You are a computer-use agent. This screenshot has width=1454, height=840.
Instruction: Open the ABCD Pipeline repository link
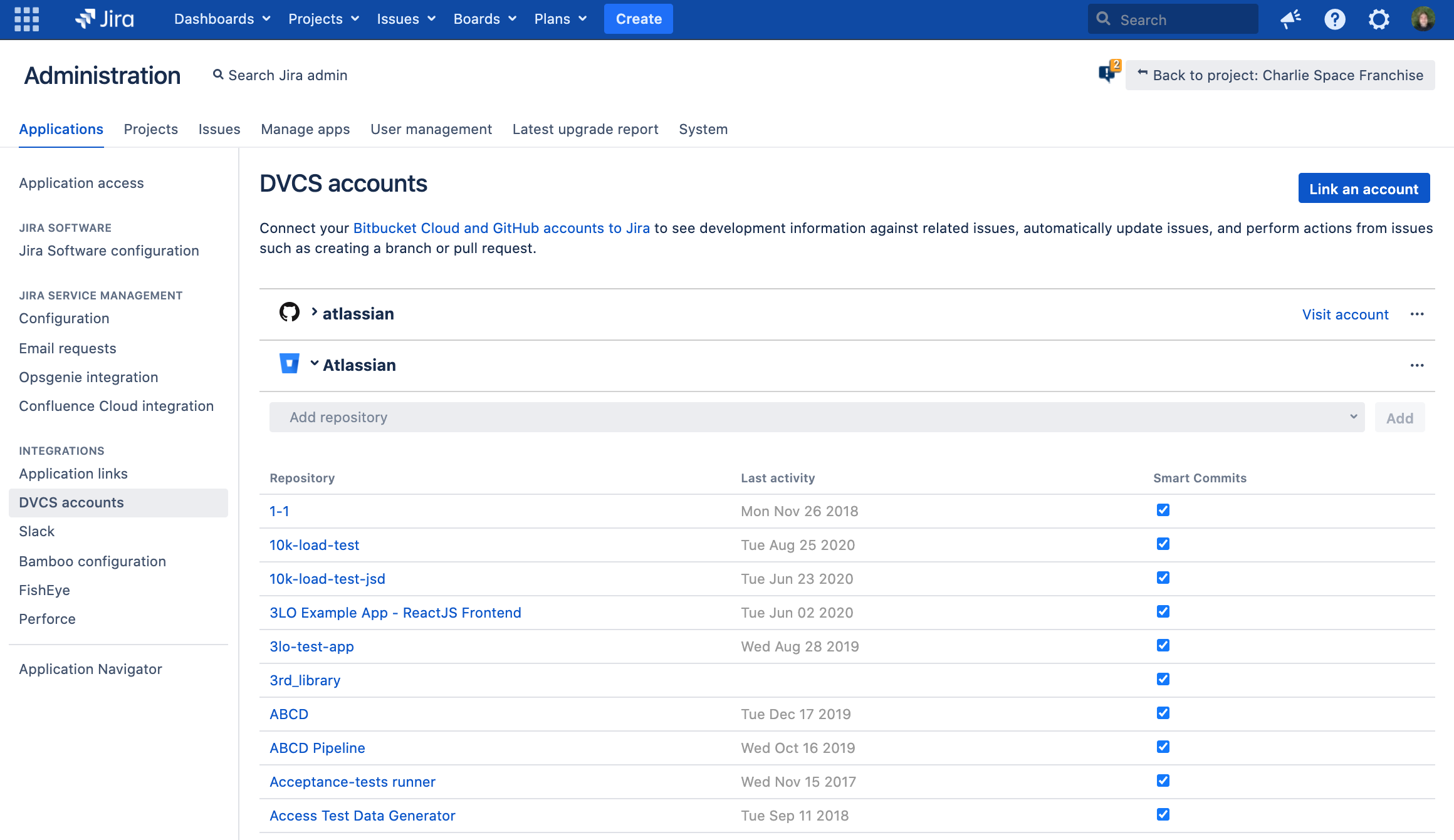pyautogui.click(x=317, y=748)
